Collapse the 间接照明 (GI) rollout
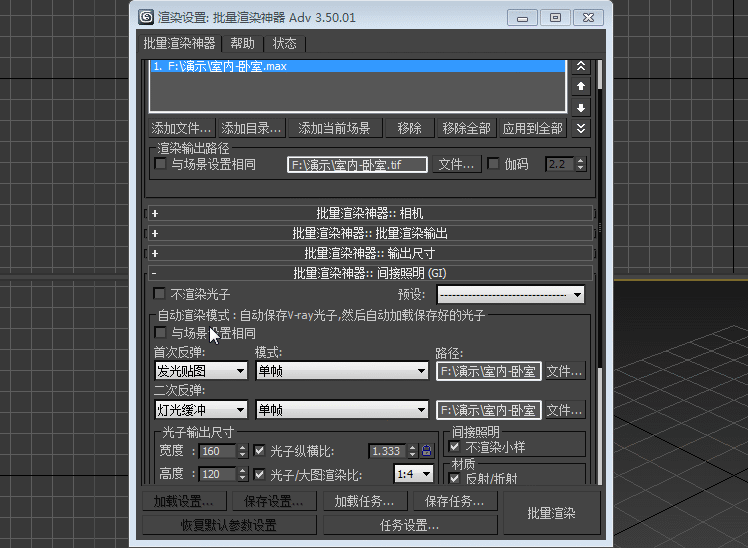Screen dimensions: 748x548 point(370,273)
